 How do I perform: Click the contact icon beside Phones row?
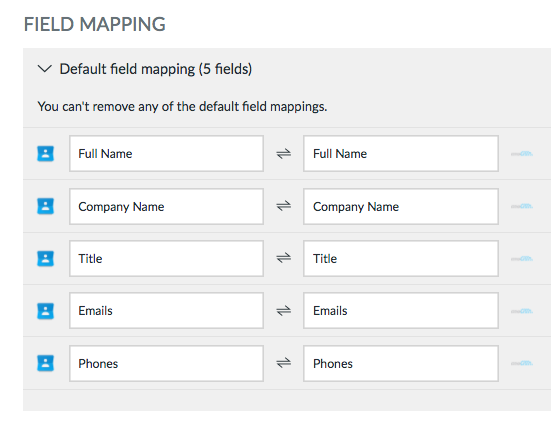(45, 363)
